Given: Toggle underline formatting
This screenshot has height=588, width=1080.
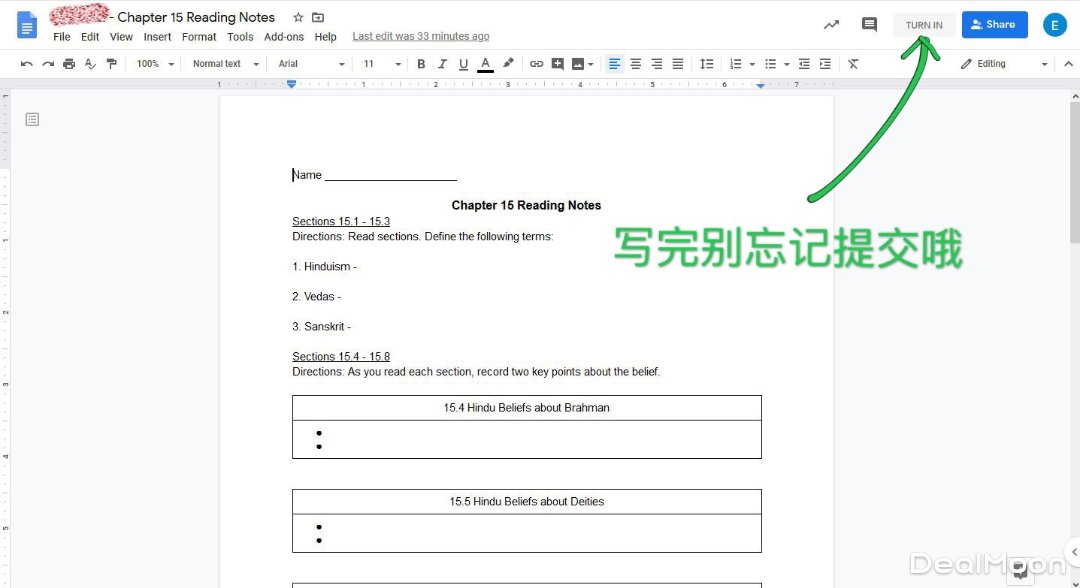Looking at the screenshot, I should coord(463,63).
